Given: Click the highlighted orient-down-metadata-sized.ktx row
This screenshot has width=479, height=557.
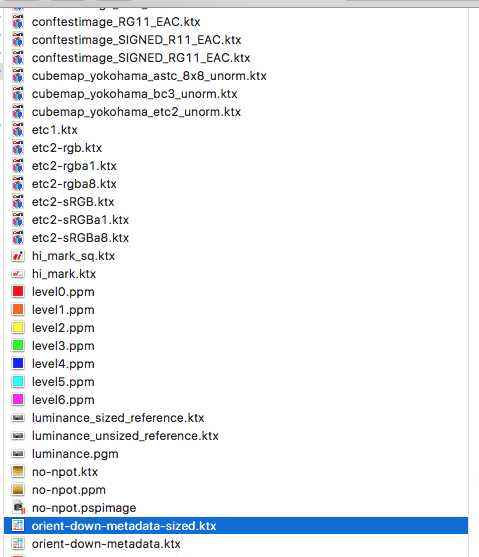Looking at the screenshot, I should 236,526.
